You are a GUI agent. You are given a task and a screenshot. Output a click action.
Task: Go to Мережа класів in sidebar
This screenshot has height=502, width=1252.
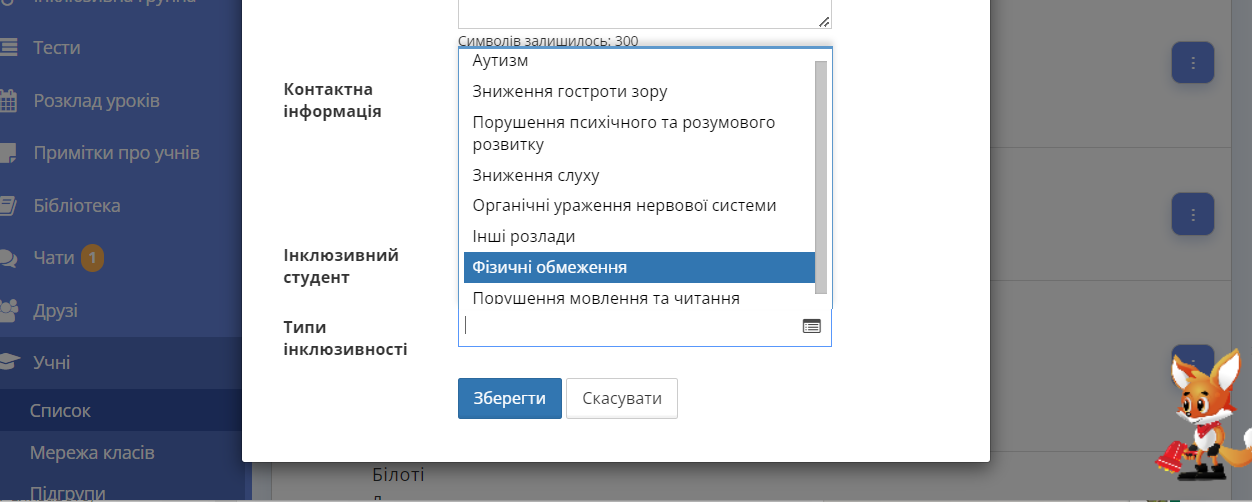tap(92, 452)
